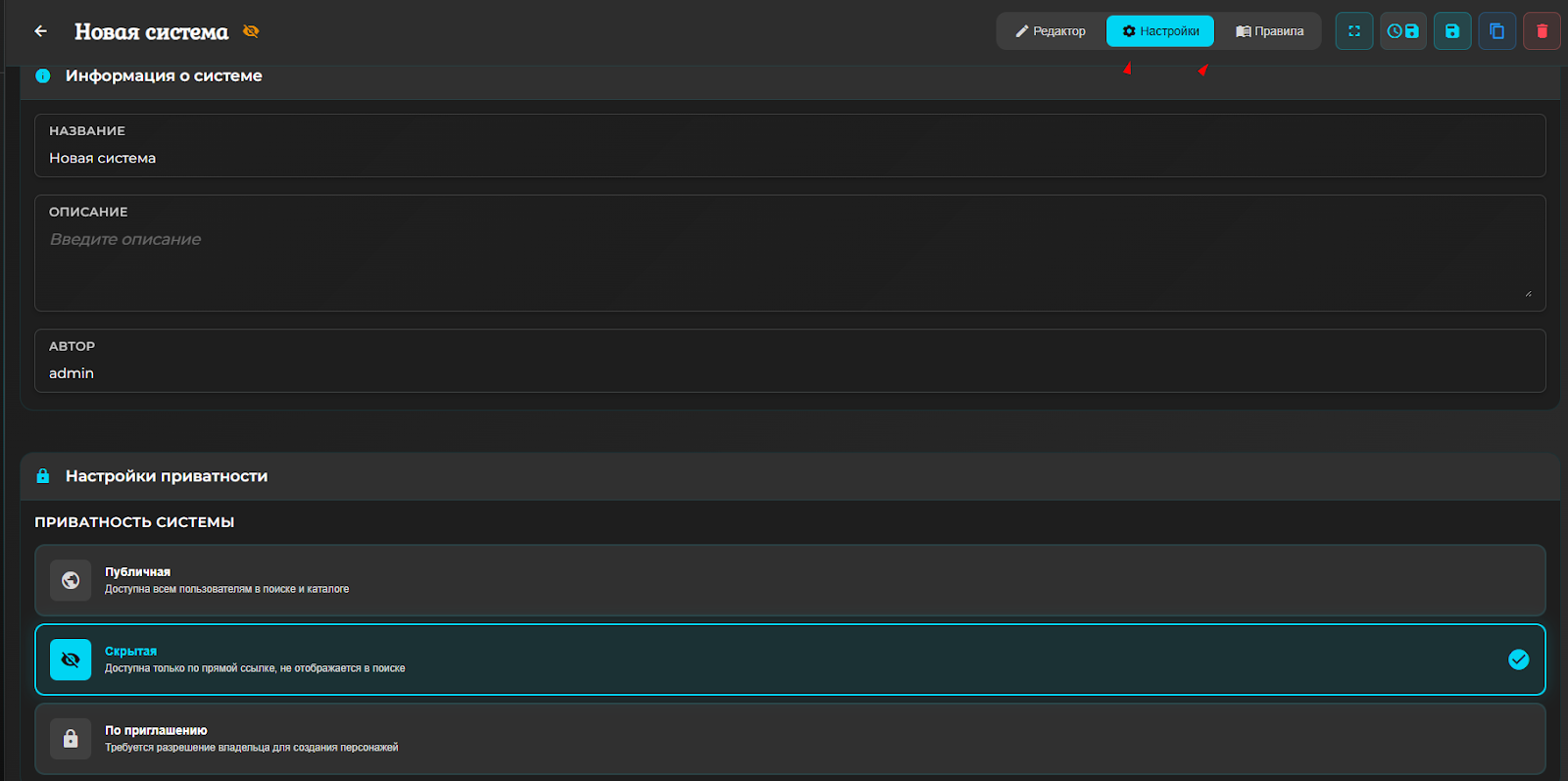The width and height of the screenshot is (1568, 781).
Task: Click the back arrow icon
Action: 40,31
